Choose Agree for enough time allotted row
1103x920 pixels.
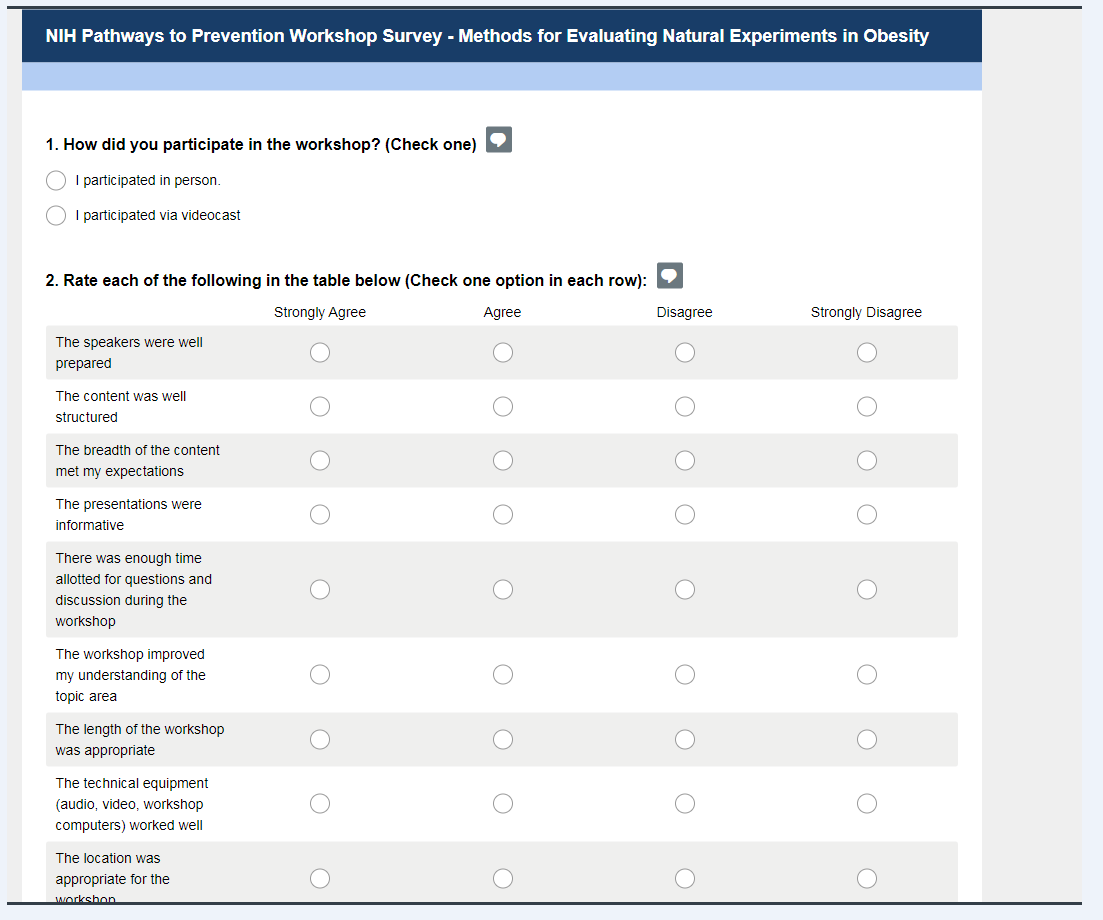point(503,590)
